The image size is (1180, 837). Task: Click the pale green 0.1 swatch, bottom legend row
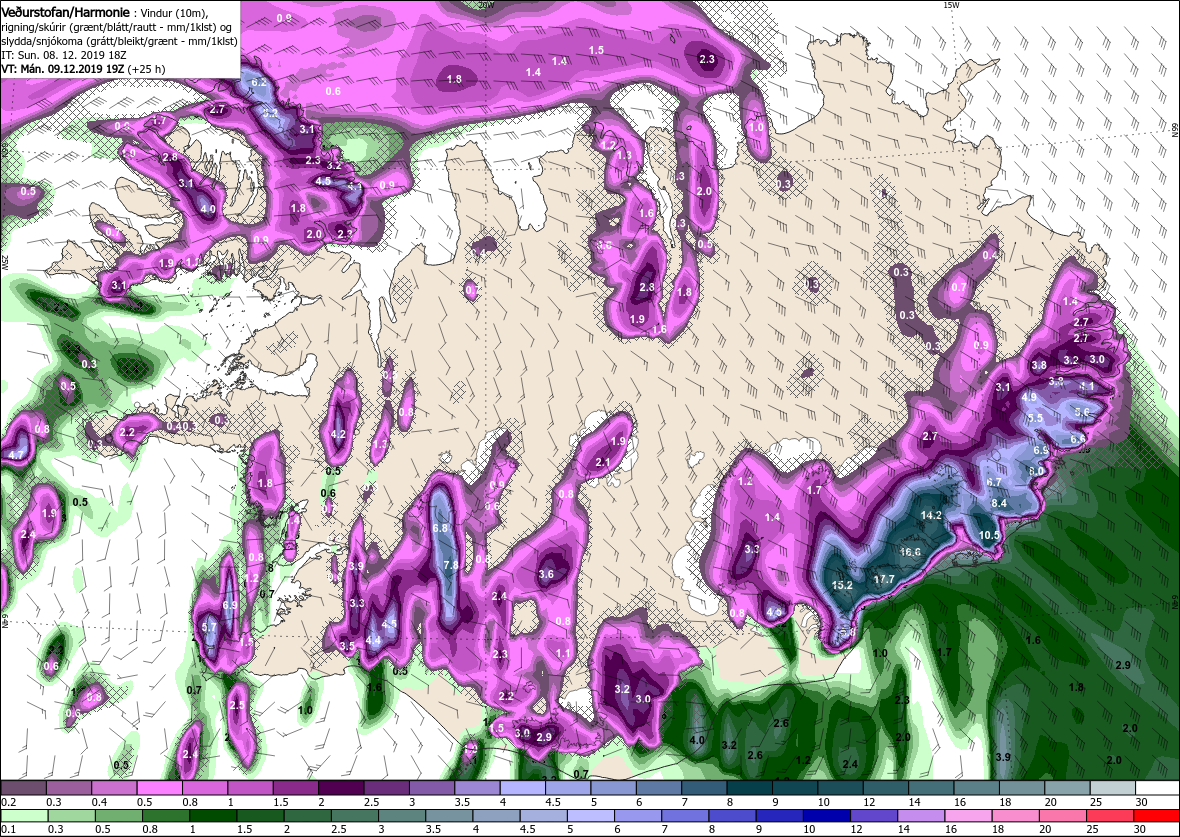pos(23,817)
